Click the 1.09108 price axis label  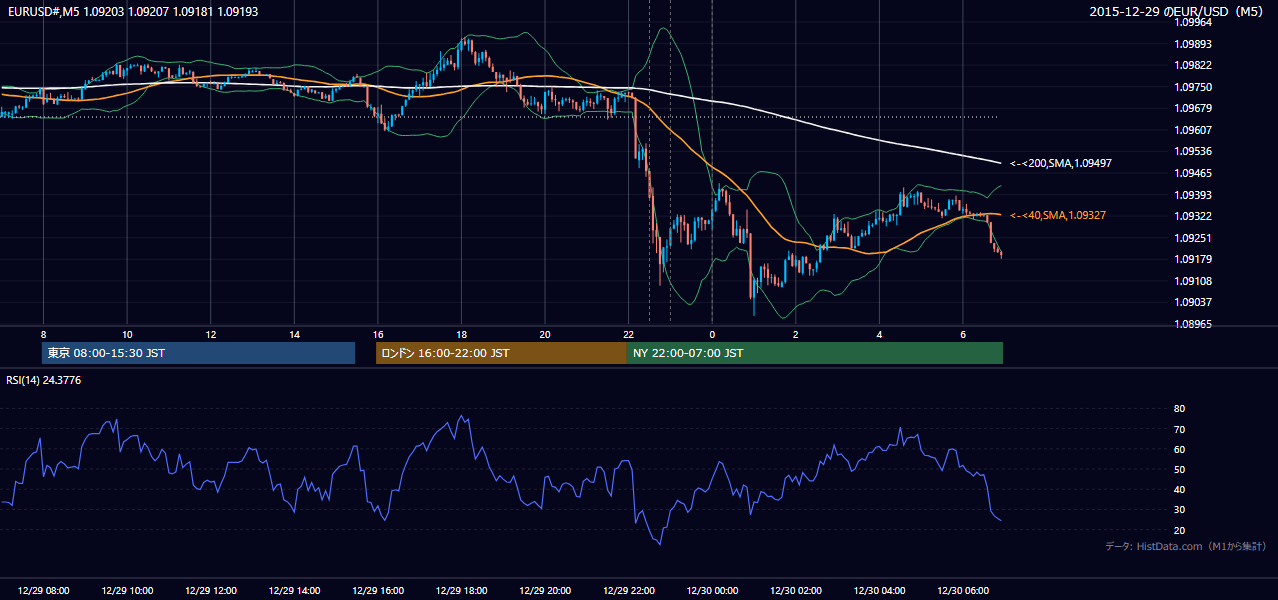coord(1194,281)
